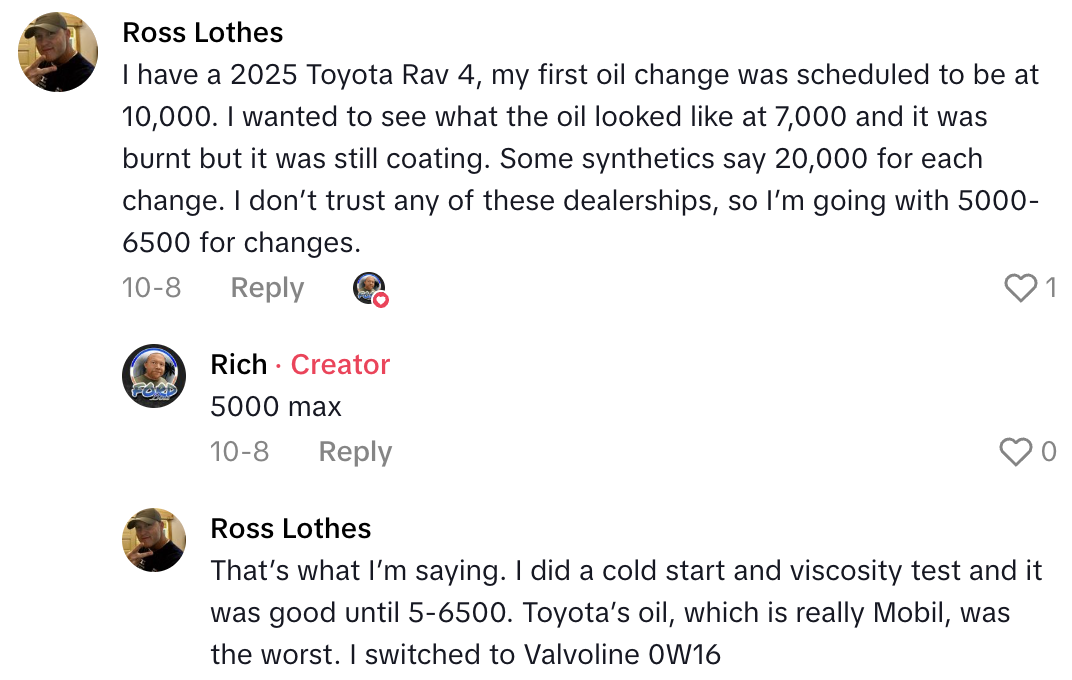Viewport: 1072px width, 680px height.
Task: Click the username Rich
Action: coord(239,364)
